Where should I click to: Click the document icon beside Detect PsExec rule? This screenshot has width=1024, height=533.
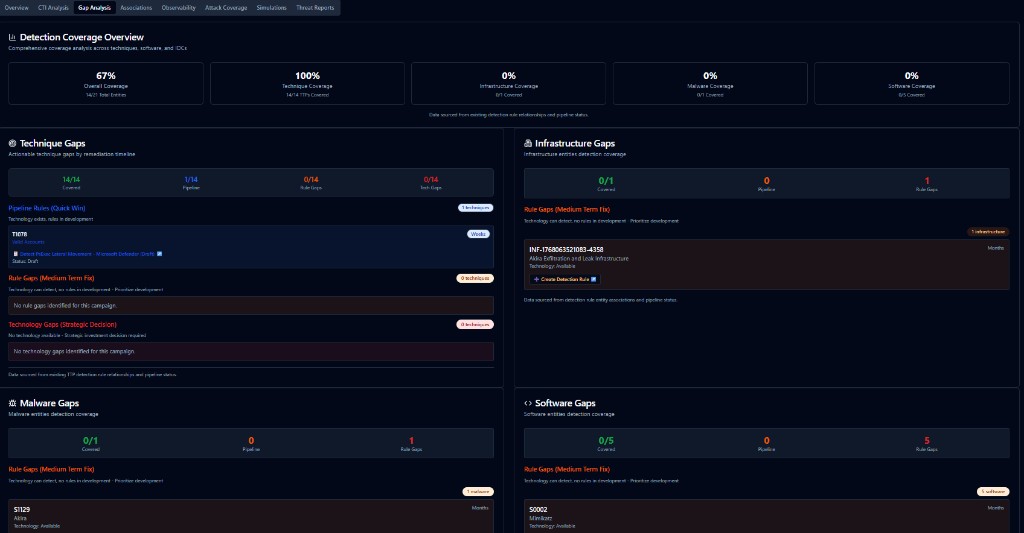16,253
